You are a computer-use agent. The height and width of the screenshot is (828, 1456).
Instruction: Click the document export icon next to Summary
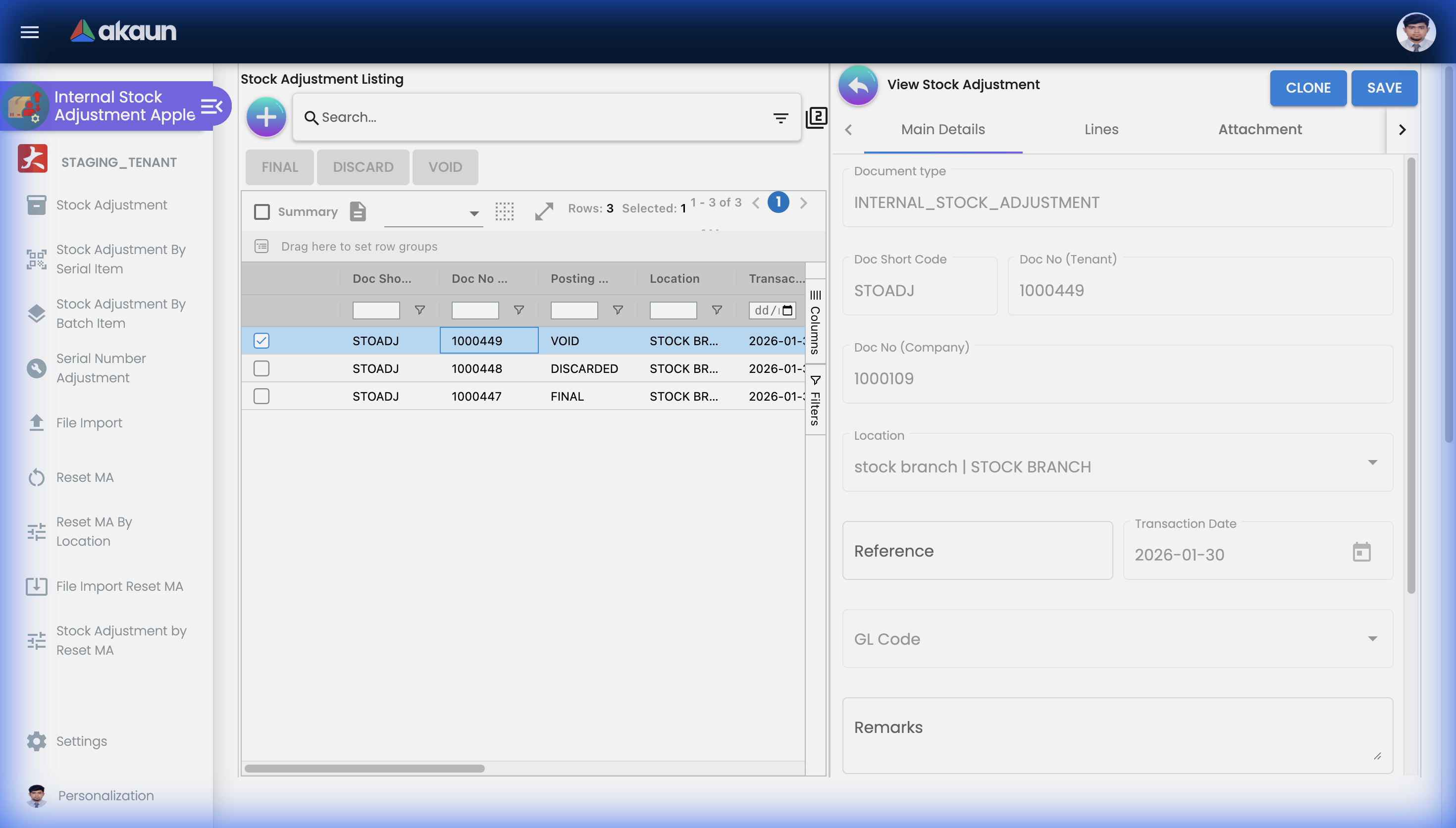pyautogui.click(x=358, y=211)
